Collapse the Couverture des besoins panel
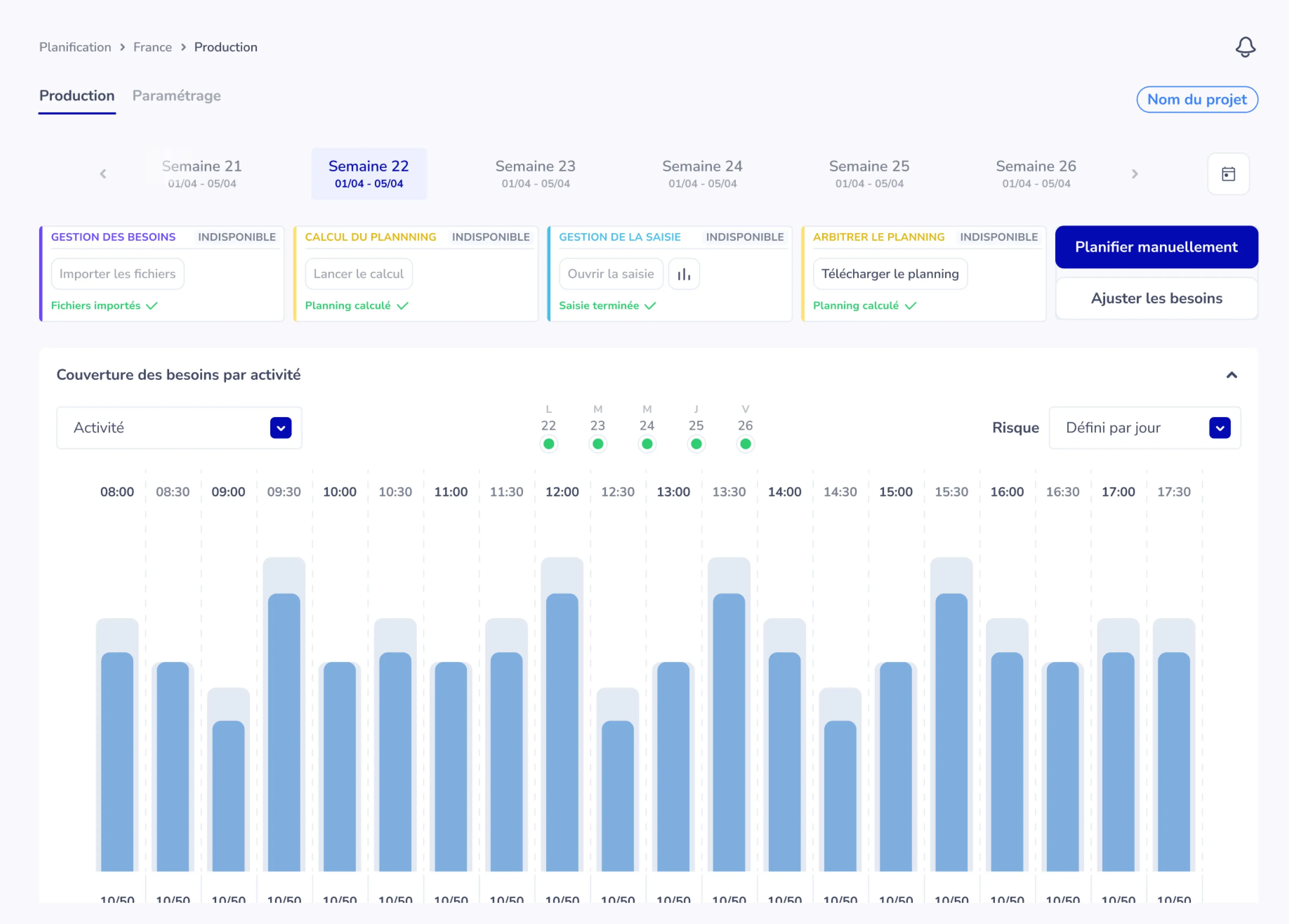The width and height of the screenshot is (1289, 924). point(1232,375)
